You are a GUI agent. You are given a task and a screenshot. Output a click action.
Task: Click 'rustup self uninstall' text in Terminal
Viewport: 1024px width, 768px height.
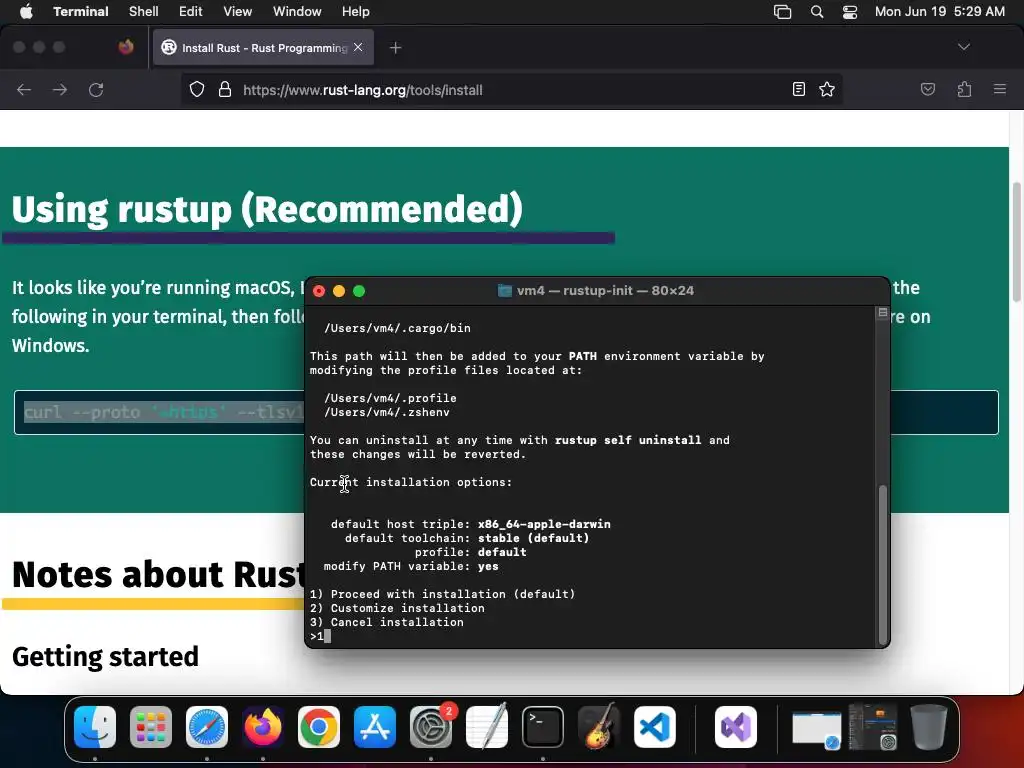(x=628, y=440)
